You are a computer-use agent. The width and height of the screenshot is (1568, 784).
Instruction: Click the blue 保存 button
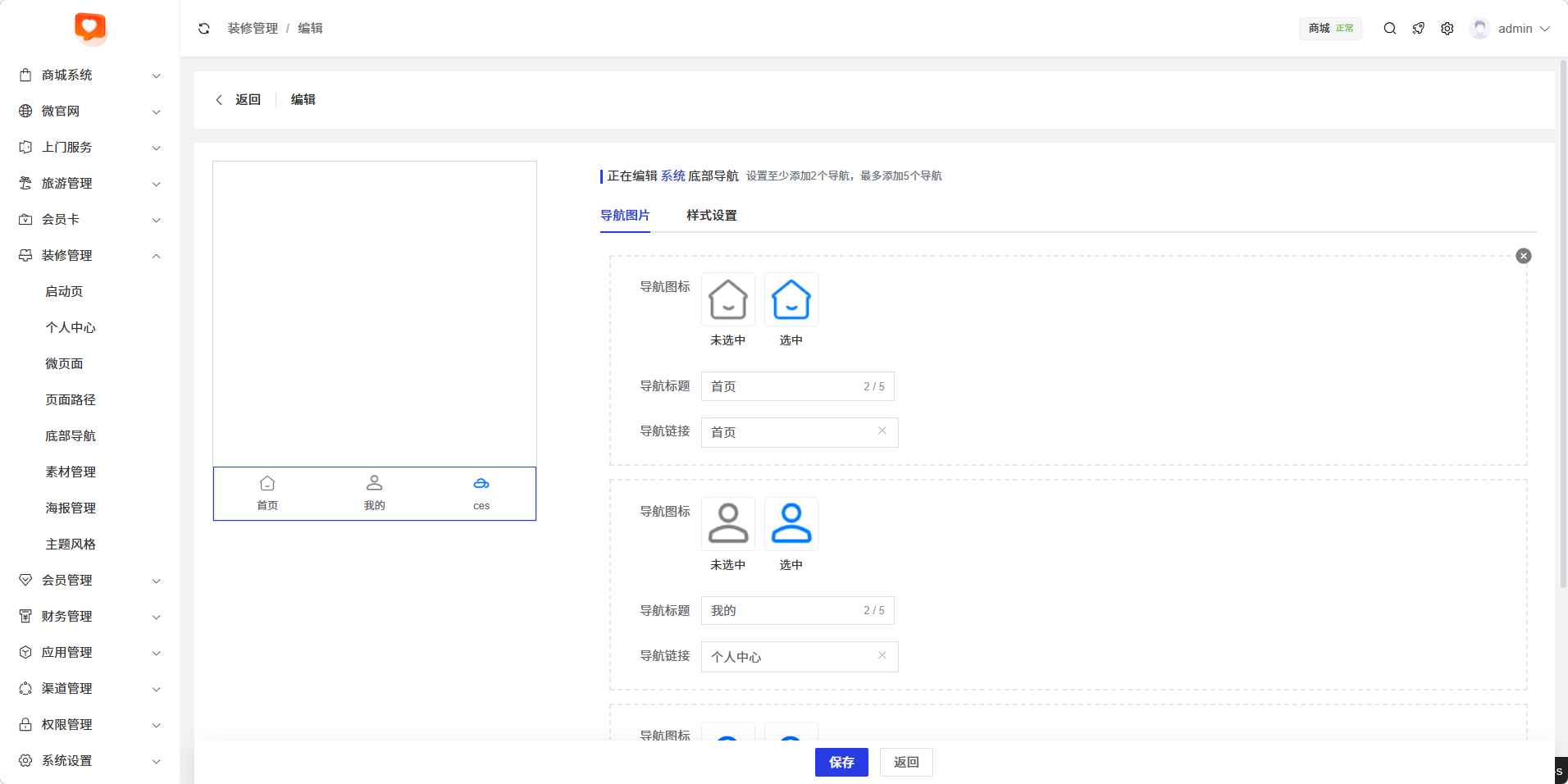[x=841, y=762]
